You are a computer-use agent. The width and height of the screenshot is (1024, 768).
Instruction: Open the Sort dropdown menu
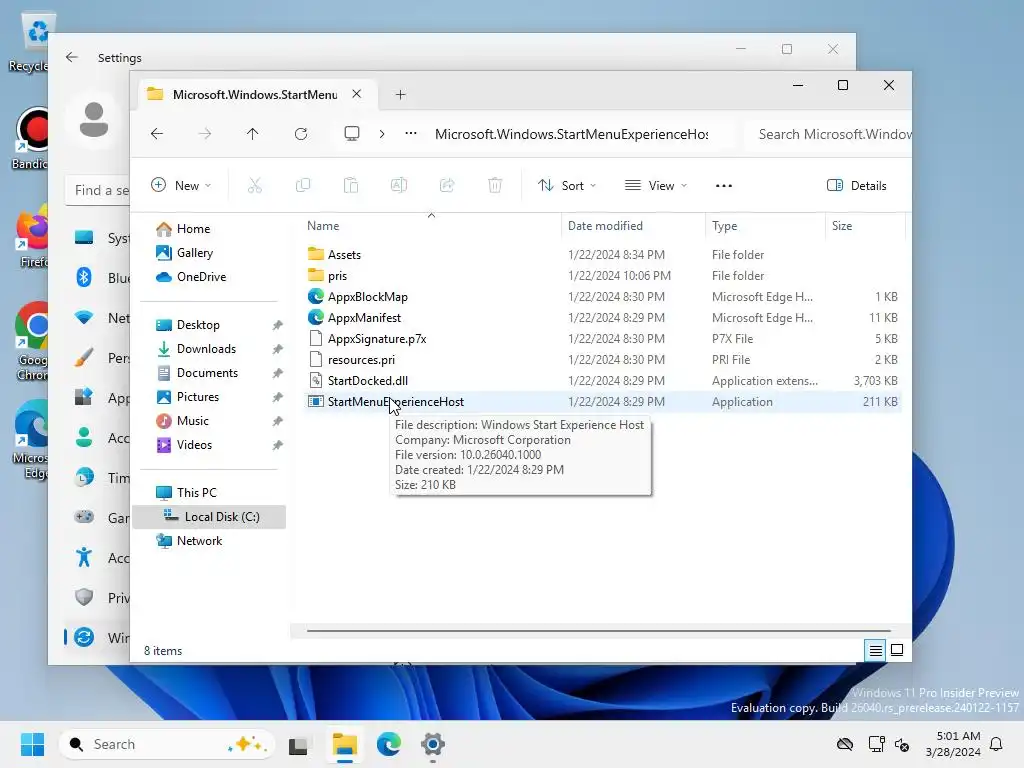[x=567, y=185]
